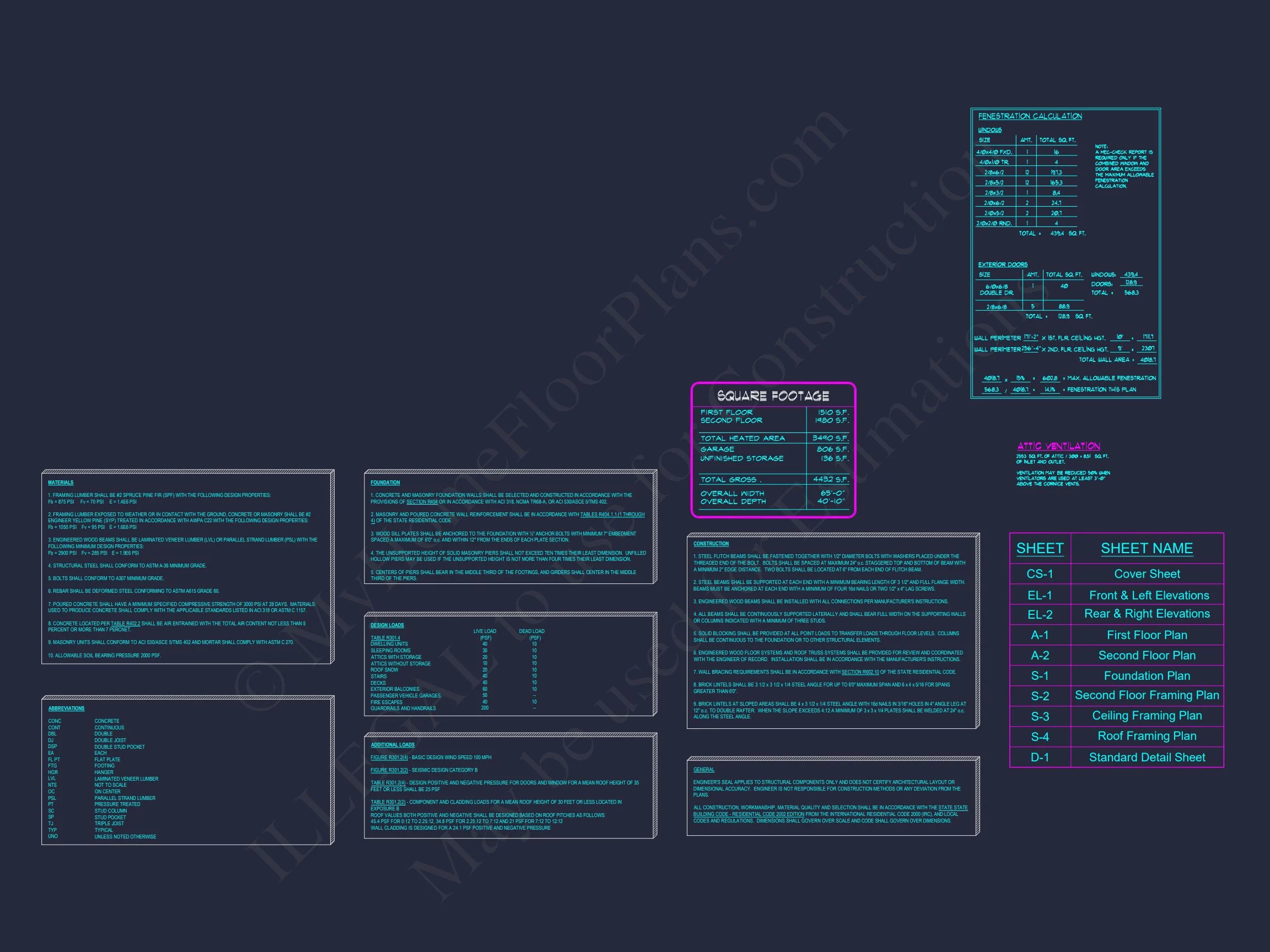Click the SECTION R602.10 reference in Construction notes

coord(859,672)
